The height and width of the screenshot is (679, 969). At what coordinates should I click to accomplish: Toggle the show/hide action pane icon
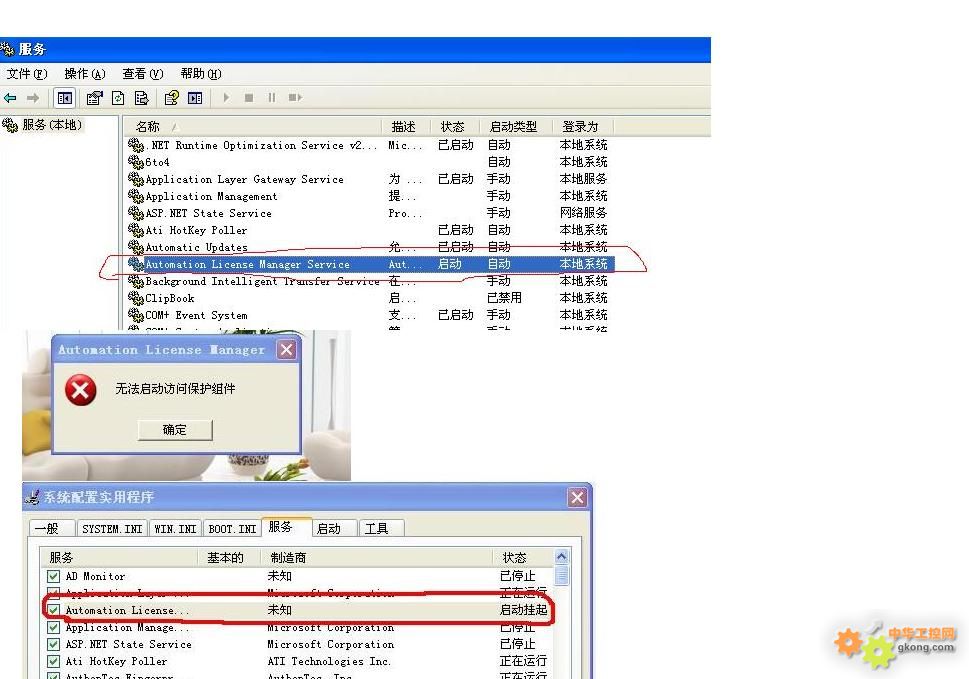pos(195,98)
